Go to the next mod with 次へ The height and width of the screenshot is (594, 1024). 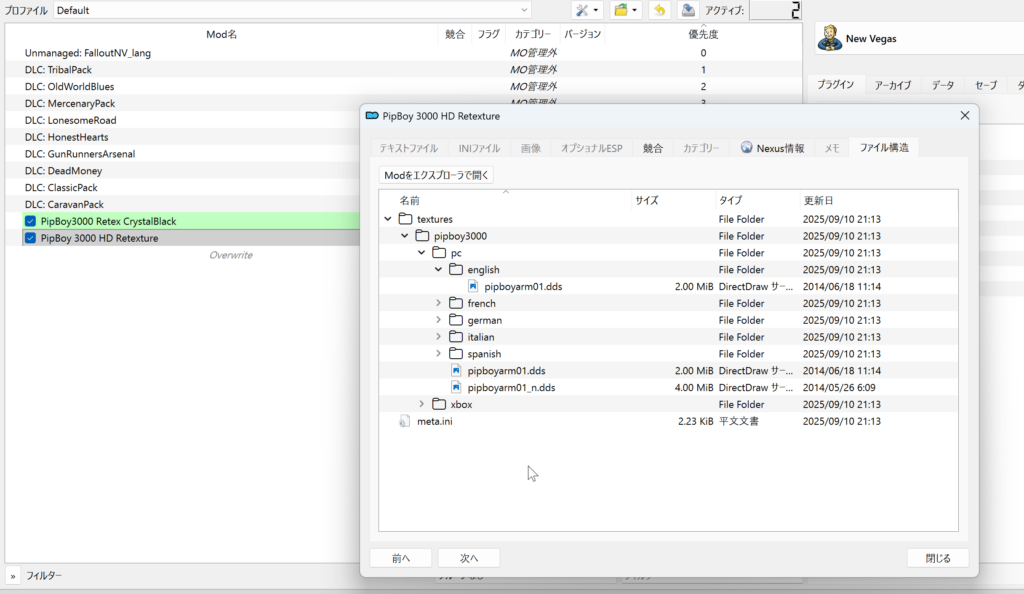[x=469, y=558]
